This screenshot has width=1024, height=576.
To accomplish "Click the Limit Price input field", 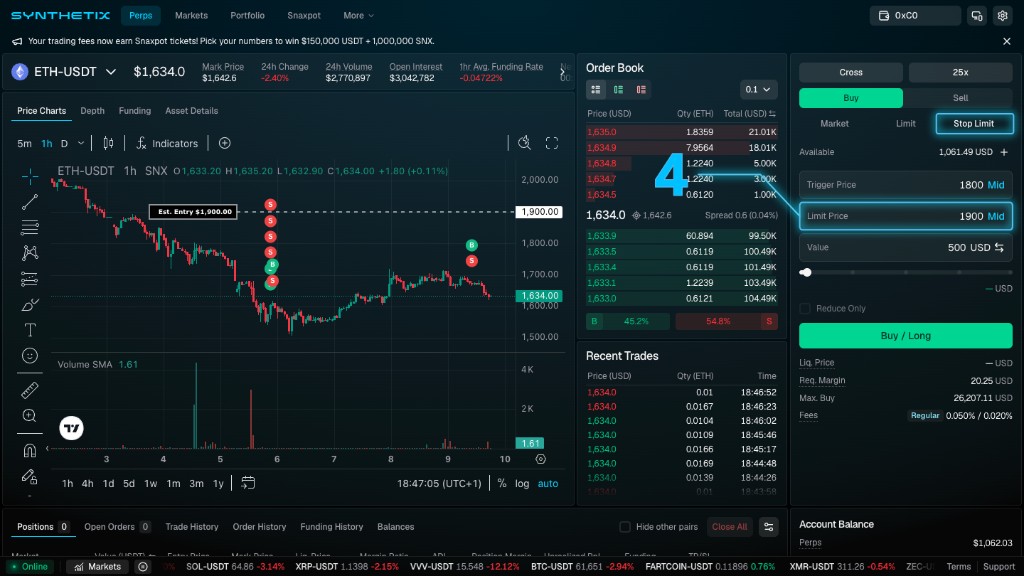I will [906, 216].
